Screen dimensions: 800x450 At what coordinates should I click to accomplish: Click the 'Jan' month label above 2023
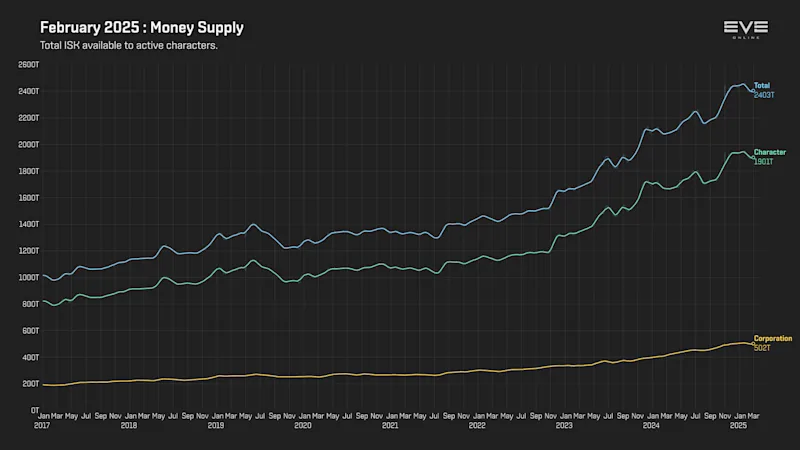coord(566,416)
